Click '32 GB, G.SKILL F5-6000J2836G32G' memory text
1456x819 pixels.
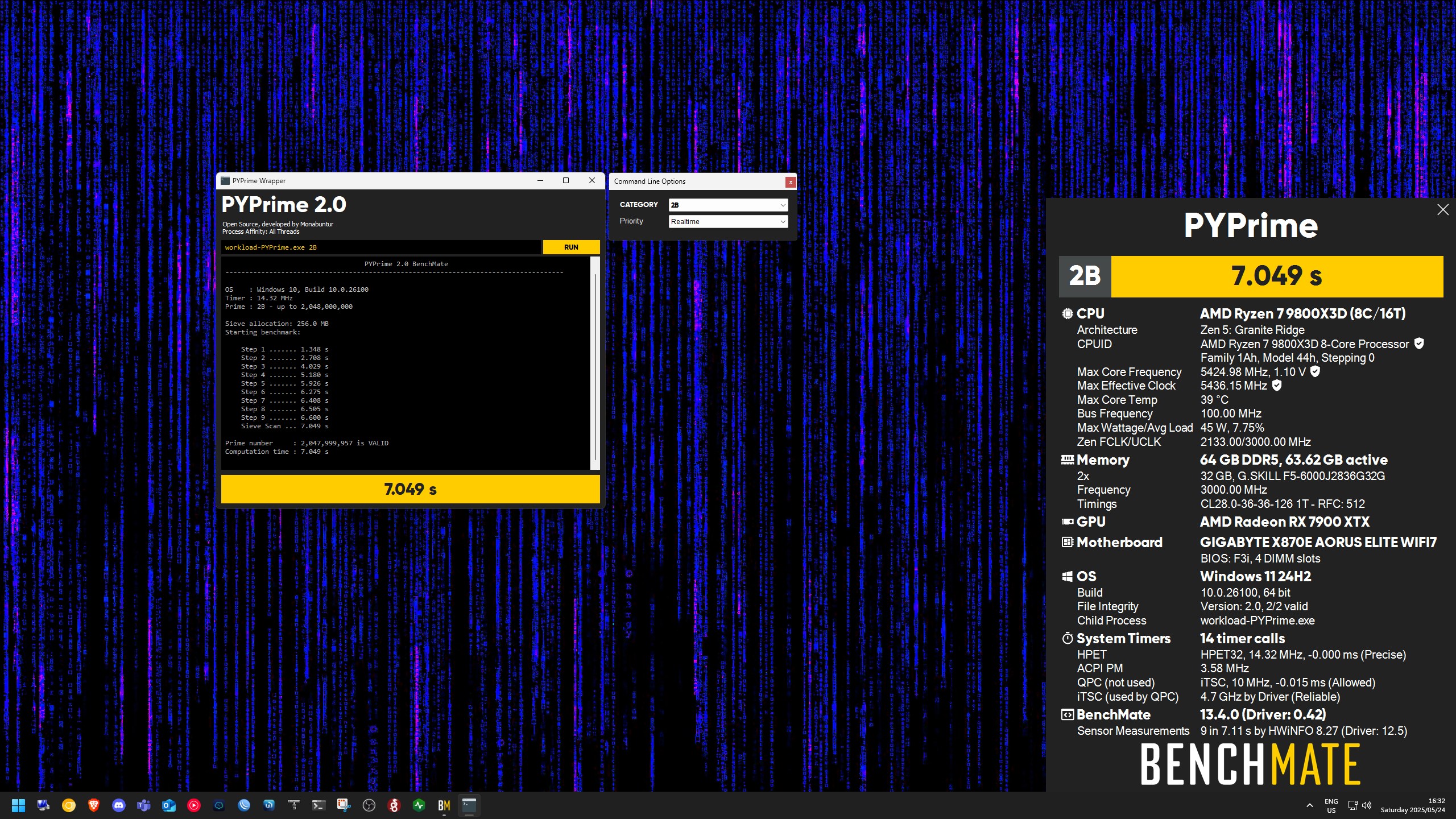click(1293, 476)
